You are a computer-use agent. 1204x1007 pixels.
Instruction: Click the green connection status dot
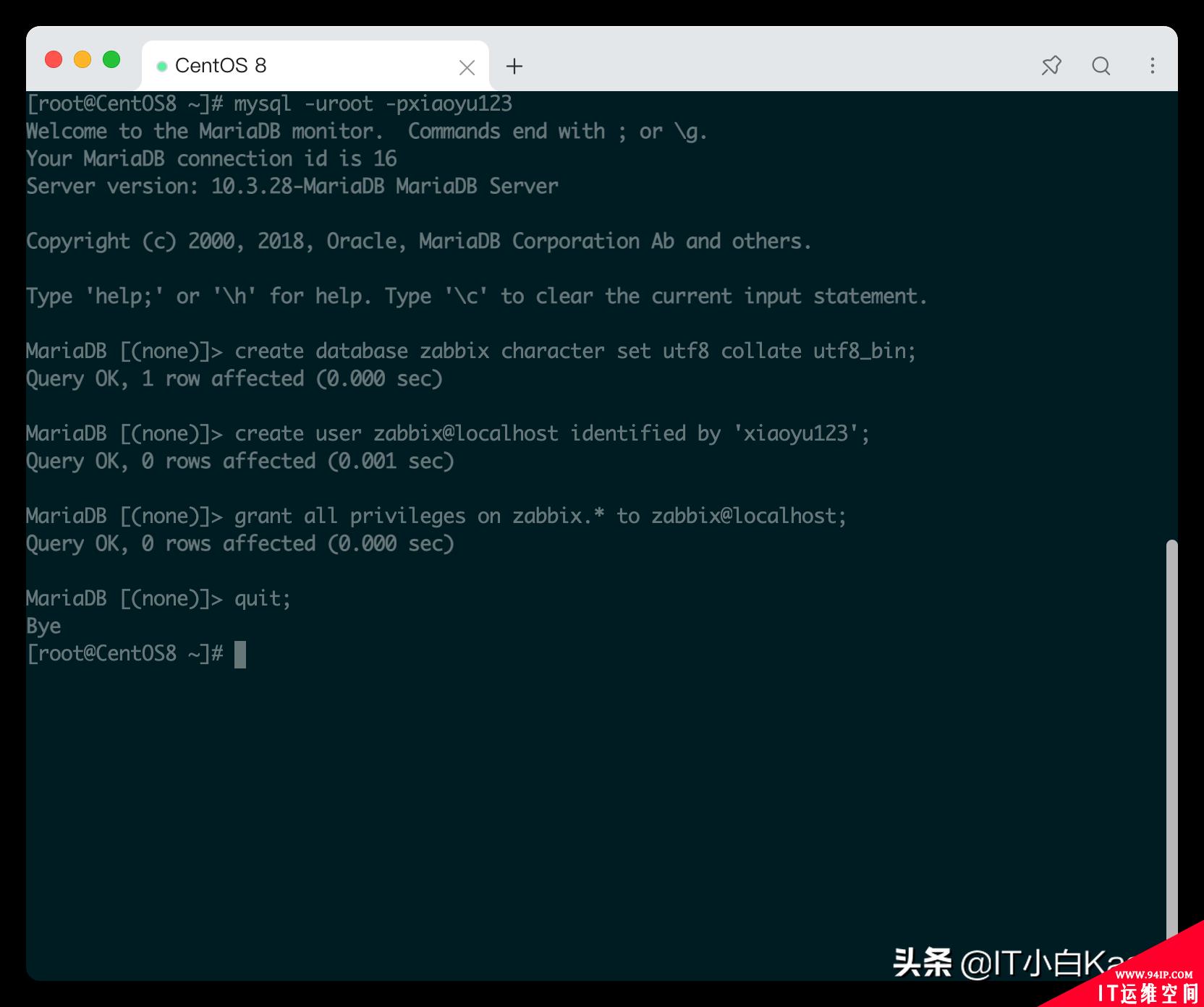tap(162, 67)
